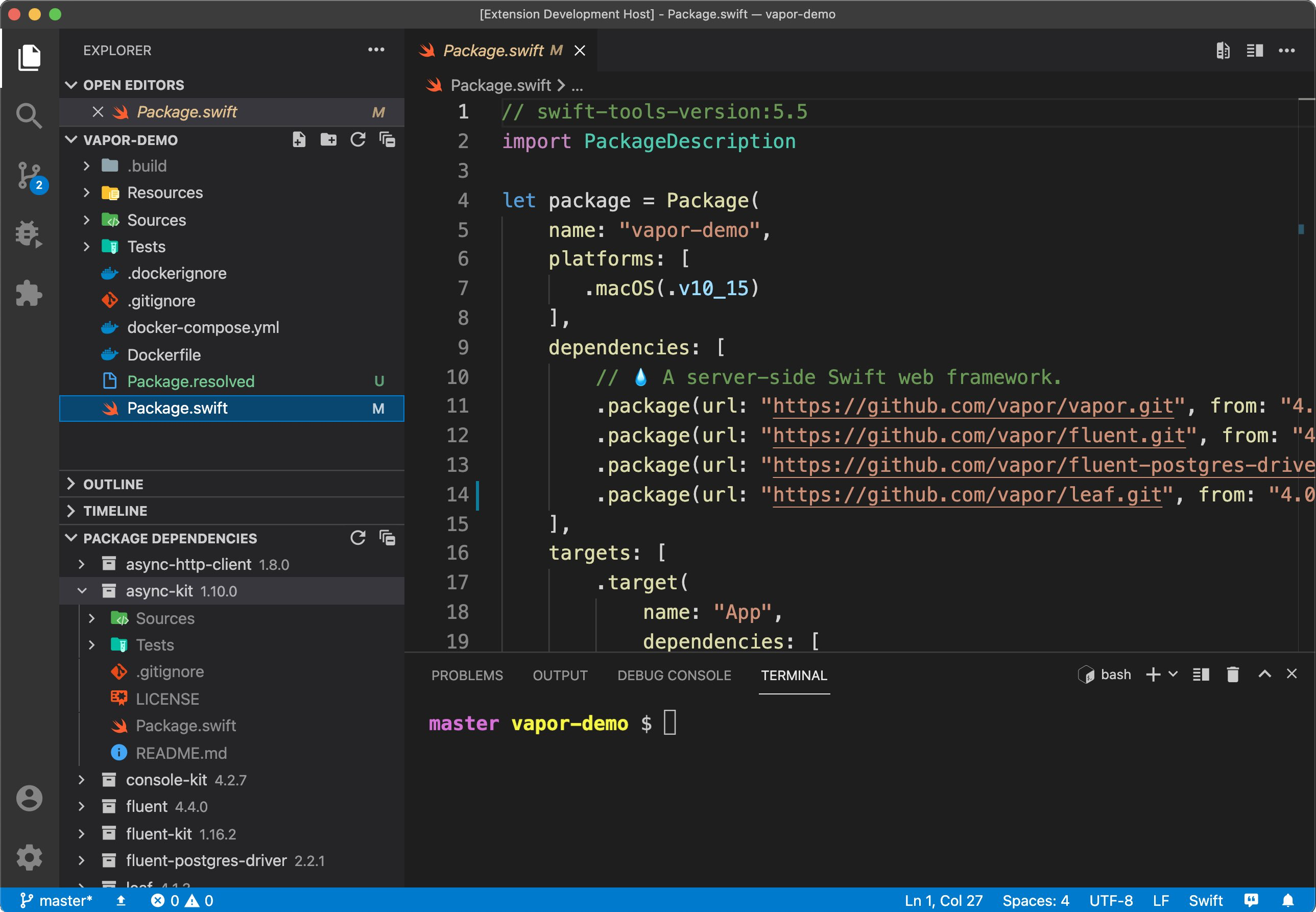The height and width of the screenshot is (912, 1316).
Task: Open changes for Package.swift in editor toolbar
Action: [x=1223, y=50]
